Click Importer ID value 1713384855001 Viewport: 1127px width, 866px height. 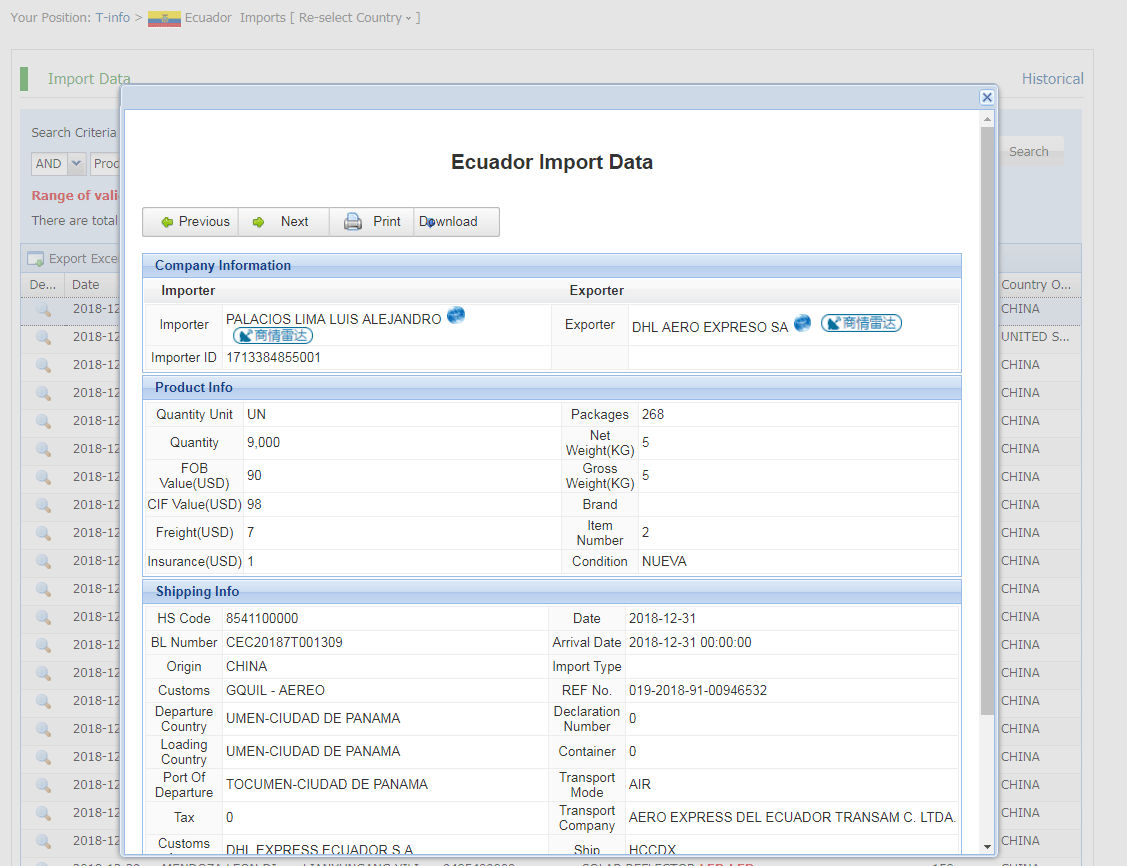(273, 357)
